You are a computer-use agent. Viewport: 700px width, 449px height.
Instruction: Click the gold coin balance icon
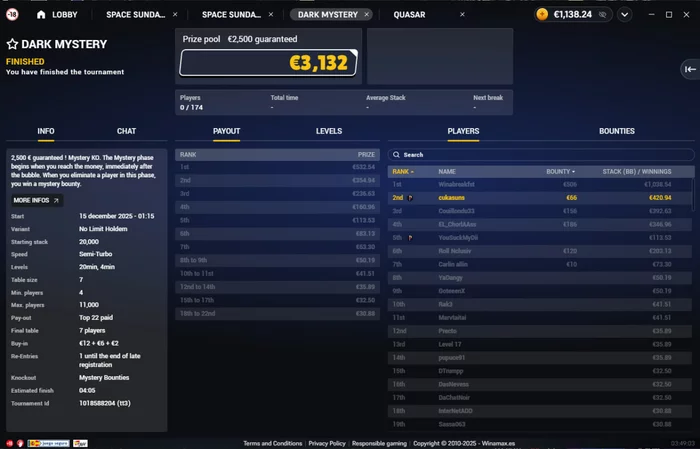(x=542, y=15)
